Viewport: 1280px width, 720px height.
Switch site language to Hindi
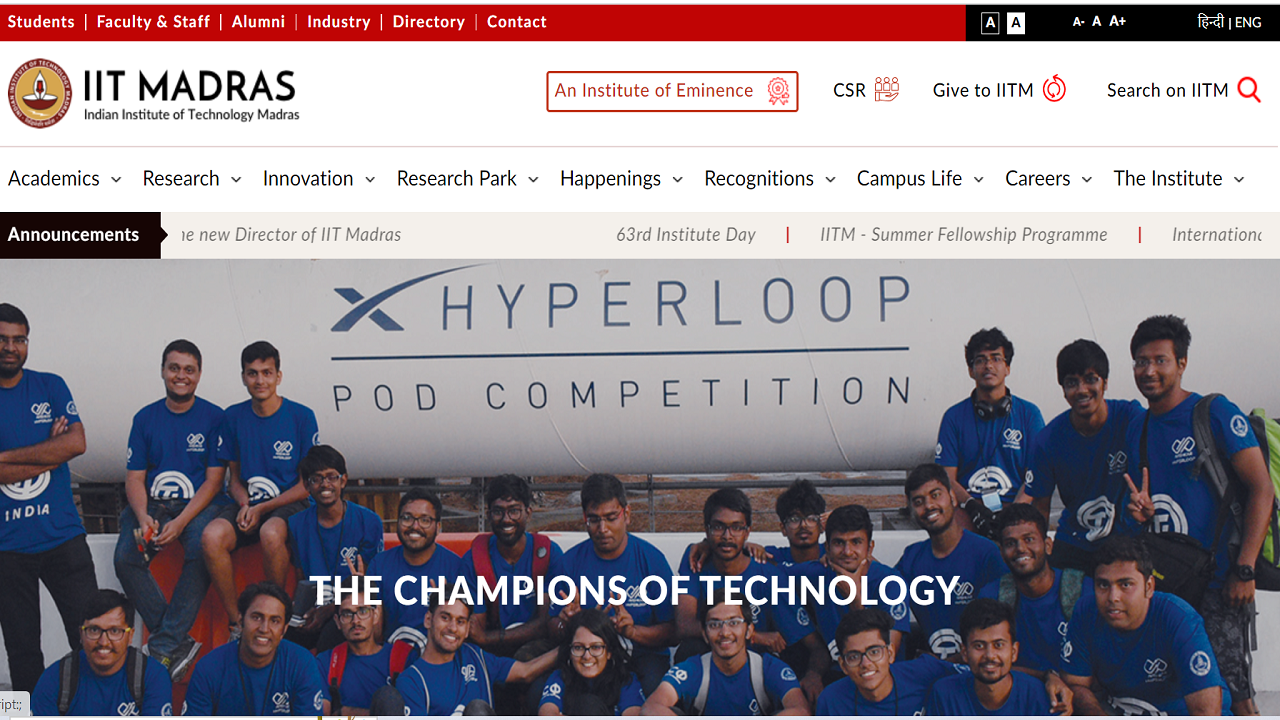(x=1210, y=22)
